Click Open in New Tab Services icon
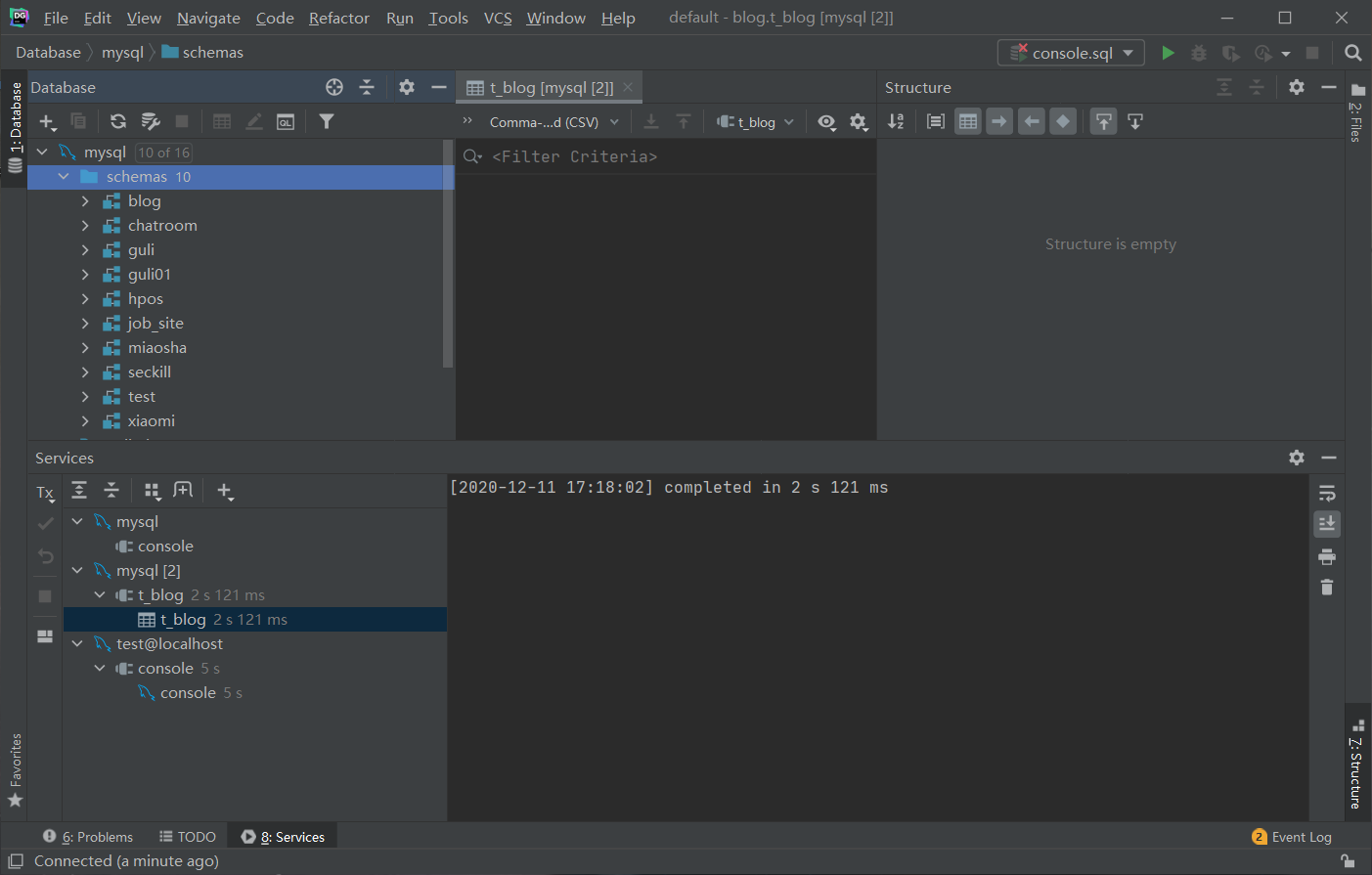The image size is (1372, 875). tap(183, 490)
